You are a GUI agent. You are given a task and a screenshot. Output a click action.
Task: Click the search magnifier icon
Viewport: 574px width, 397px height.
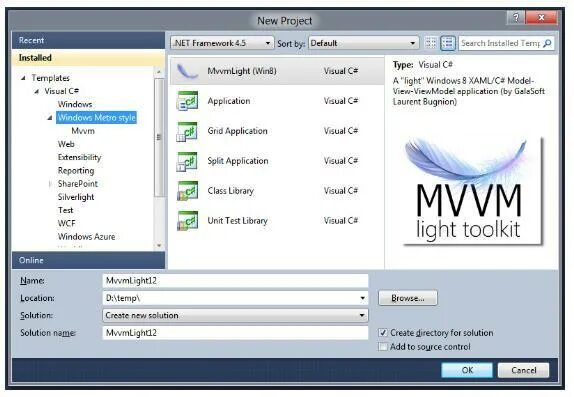(x=547, y=43)
